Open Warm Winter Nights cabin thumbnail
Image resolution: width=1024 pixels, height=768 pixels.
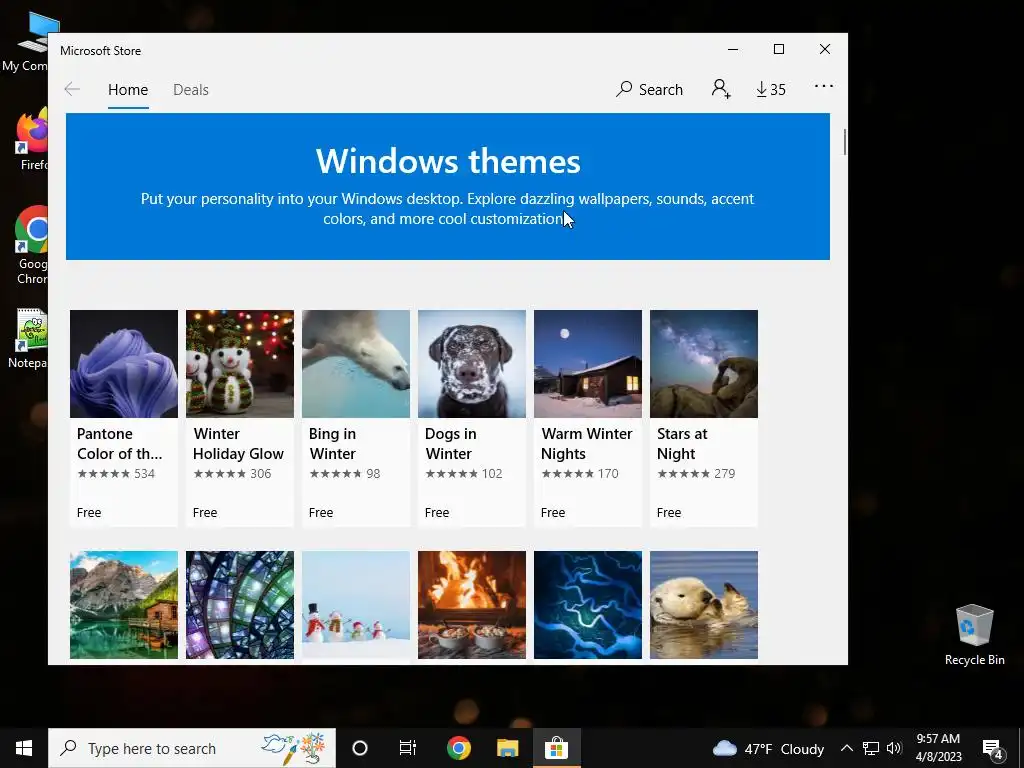588,364
